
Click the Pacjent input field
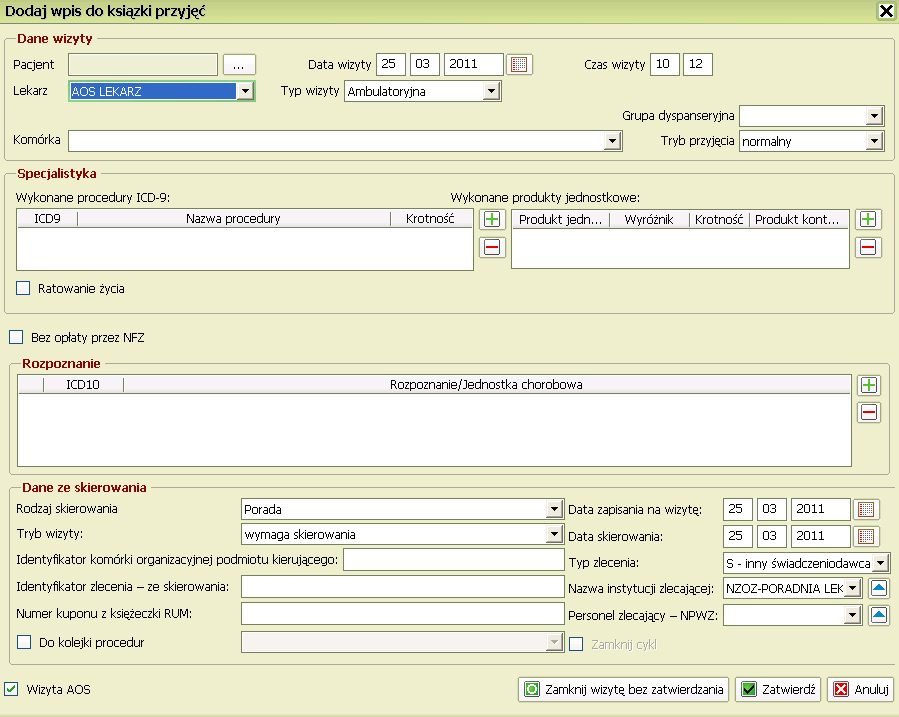pos(143,64)
